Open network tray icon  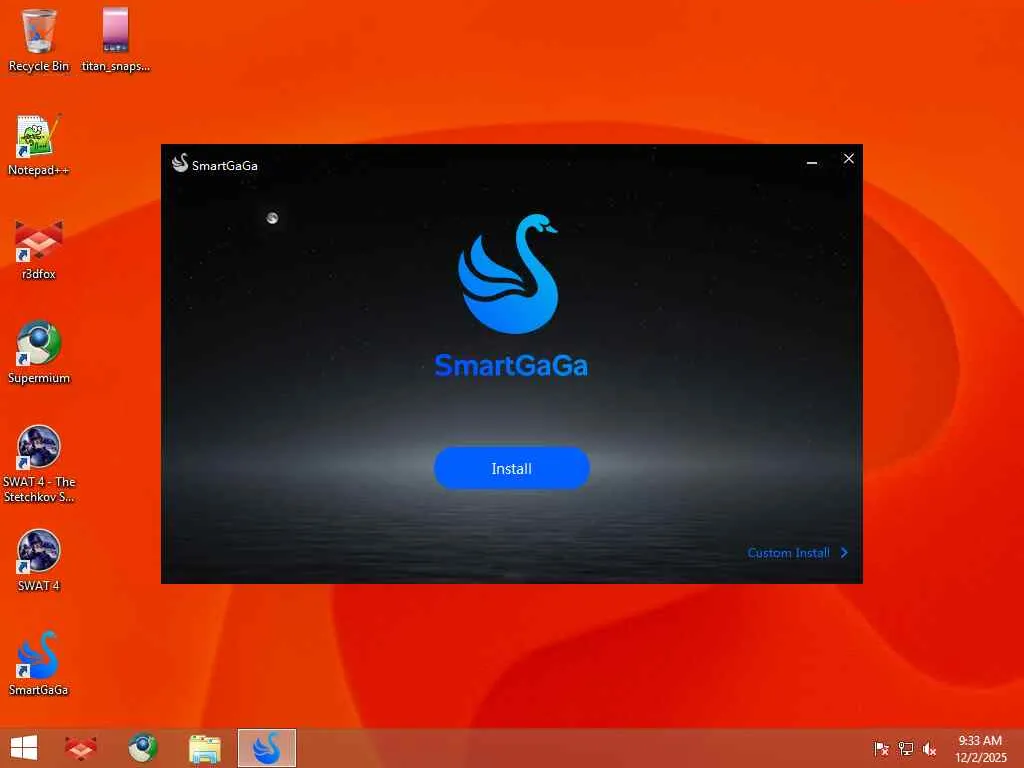coord(905,748)
